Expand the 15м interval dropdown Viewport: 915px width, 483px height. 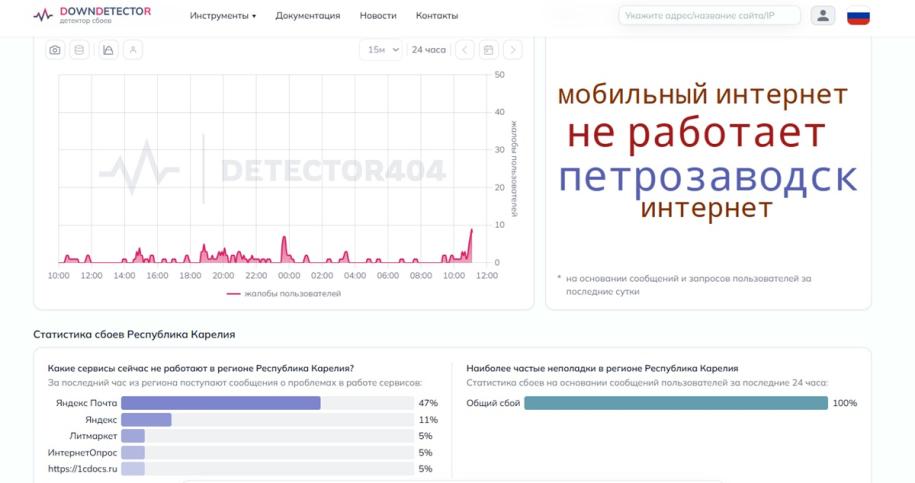click(380, 50)
